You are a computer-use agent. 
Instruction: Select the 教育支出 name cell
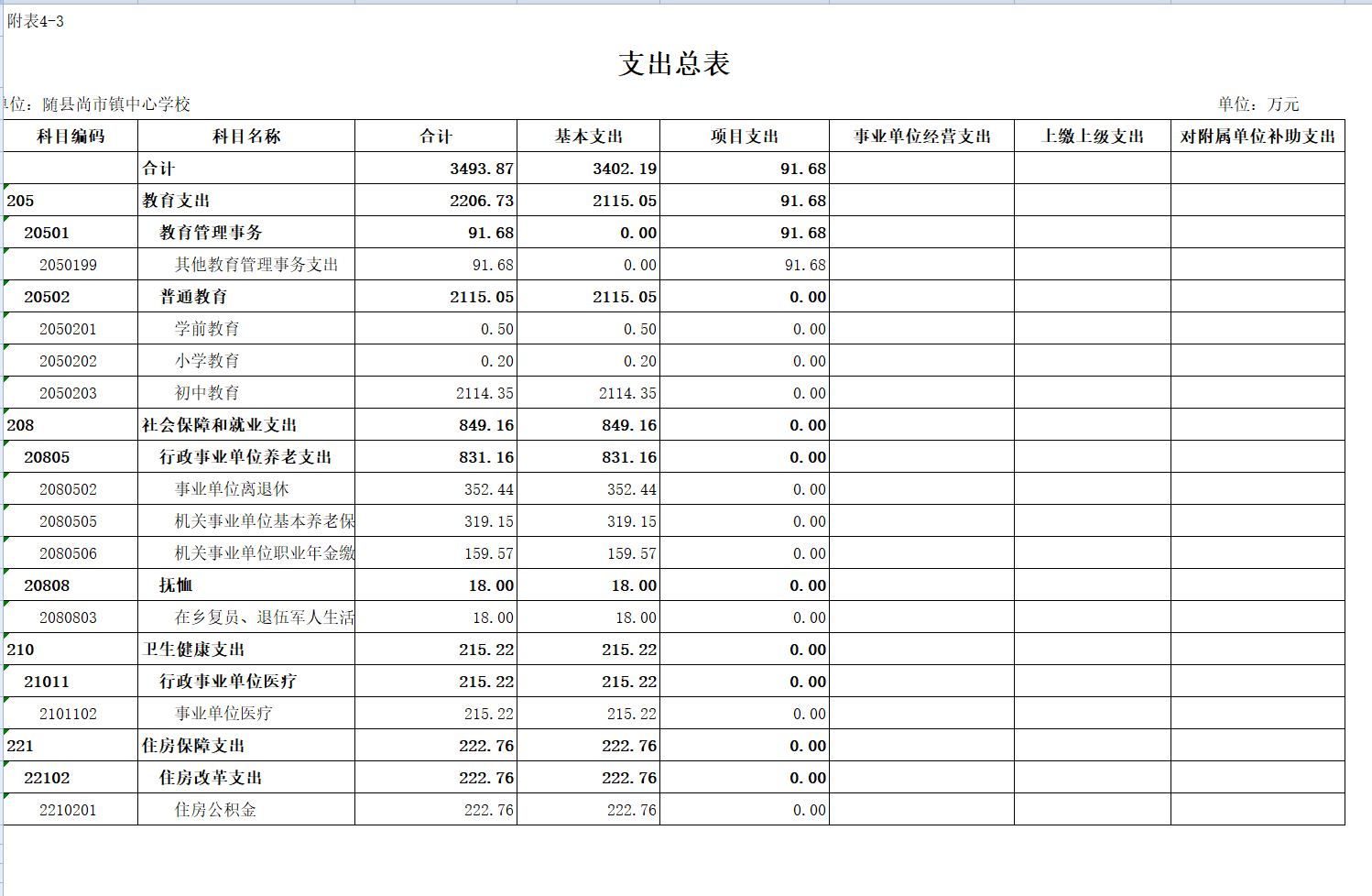click(246, 201)
